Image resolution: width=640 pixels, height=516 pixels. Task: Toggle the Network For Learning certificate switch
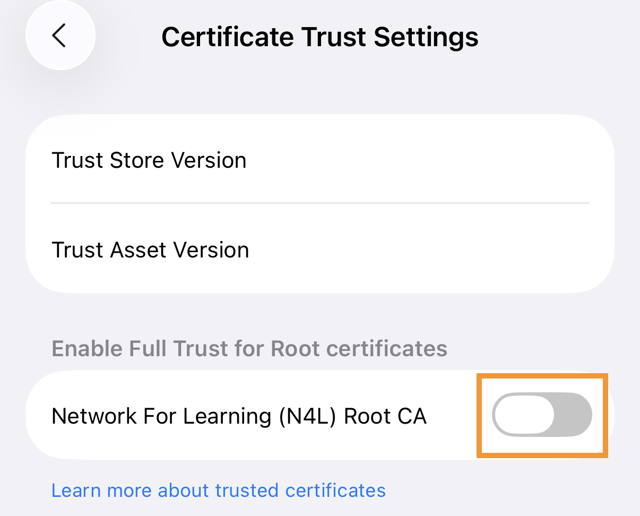pyautogui.click(x=542, y=415)
